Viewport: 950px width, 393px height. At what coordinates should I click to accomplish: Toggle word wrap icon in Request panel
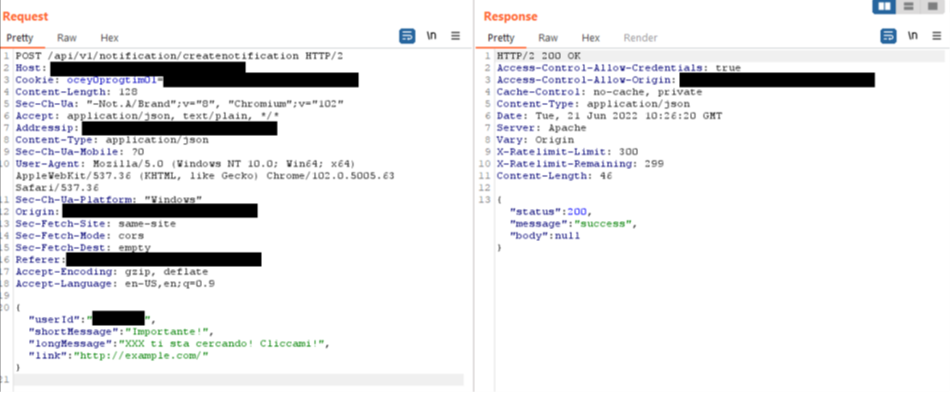[407, 36]
